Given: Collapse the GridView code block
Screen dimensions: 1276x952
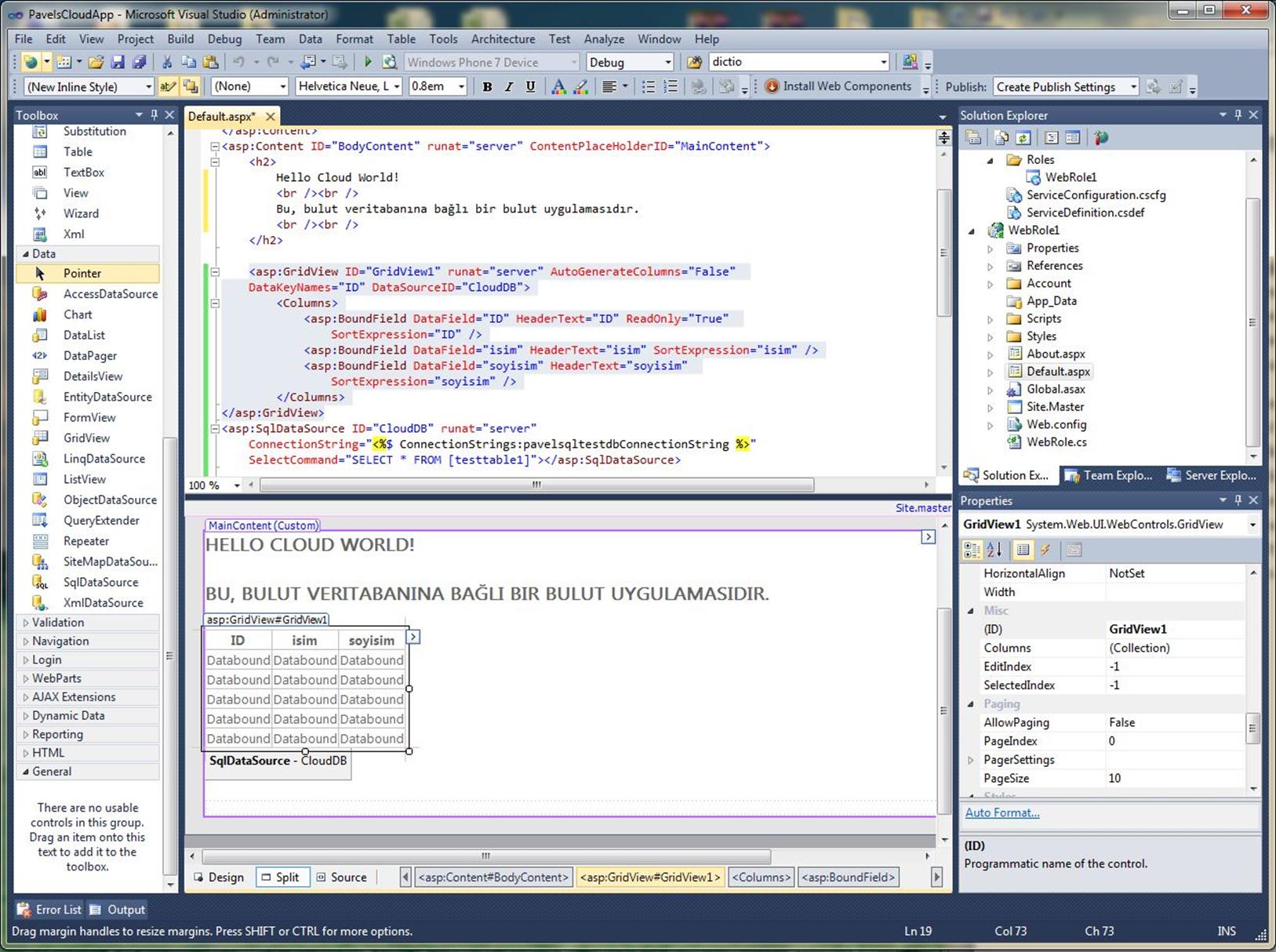Looking at the screenshot, I should [215, 272].
